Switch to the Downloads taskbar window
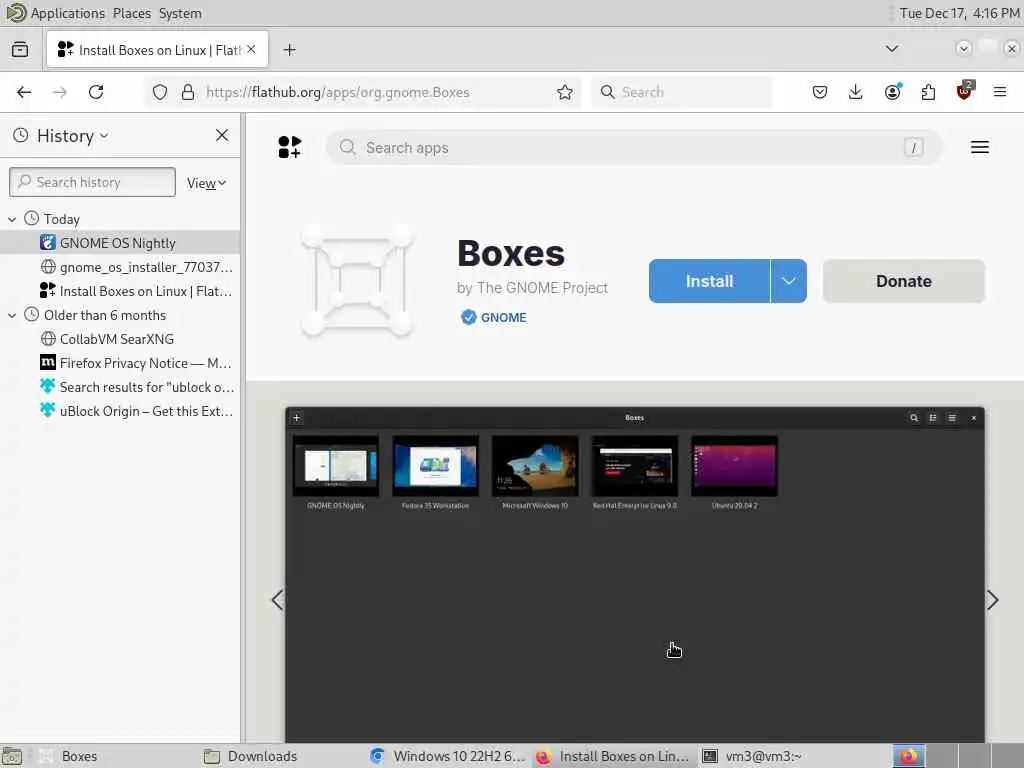This screenshot has width=1024, height=768. (281, 756)
